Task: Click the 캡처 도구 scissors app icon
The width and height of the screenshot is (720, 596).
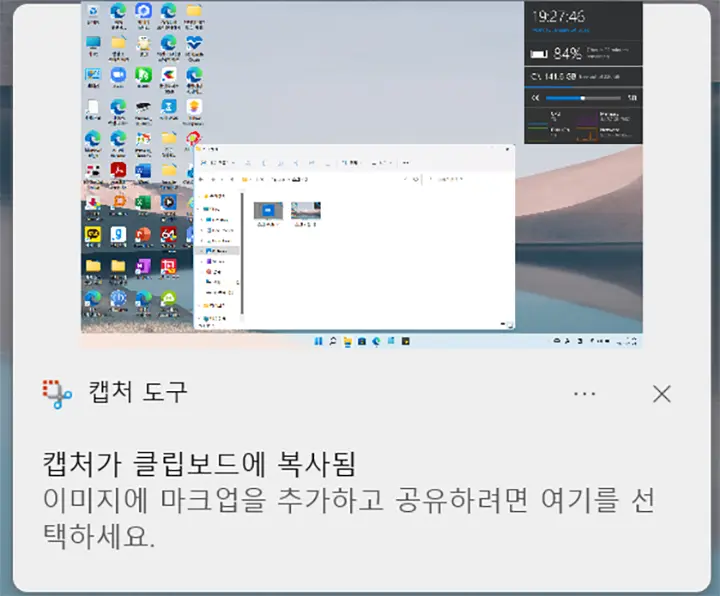Action: (x=57, y=394)
